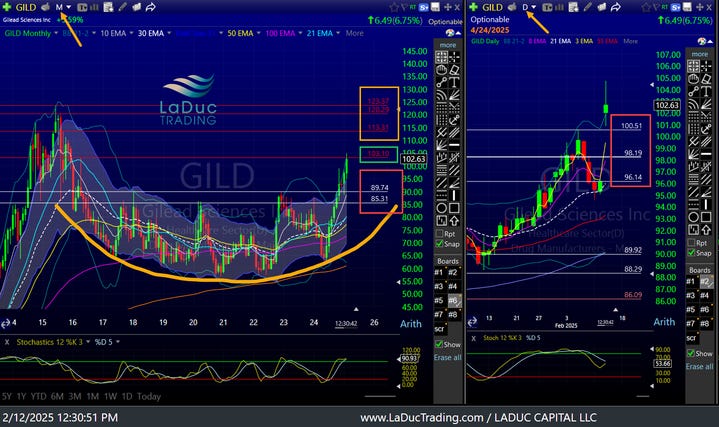This screenshot has height=427, width=719.
Task: Expand Stochastics 12 %K 3 dropdown
Action: point(88,342)
